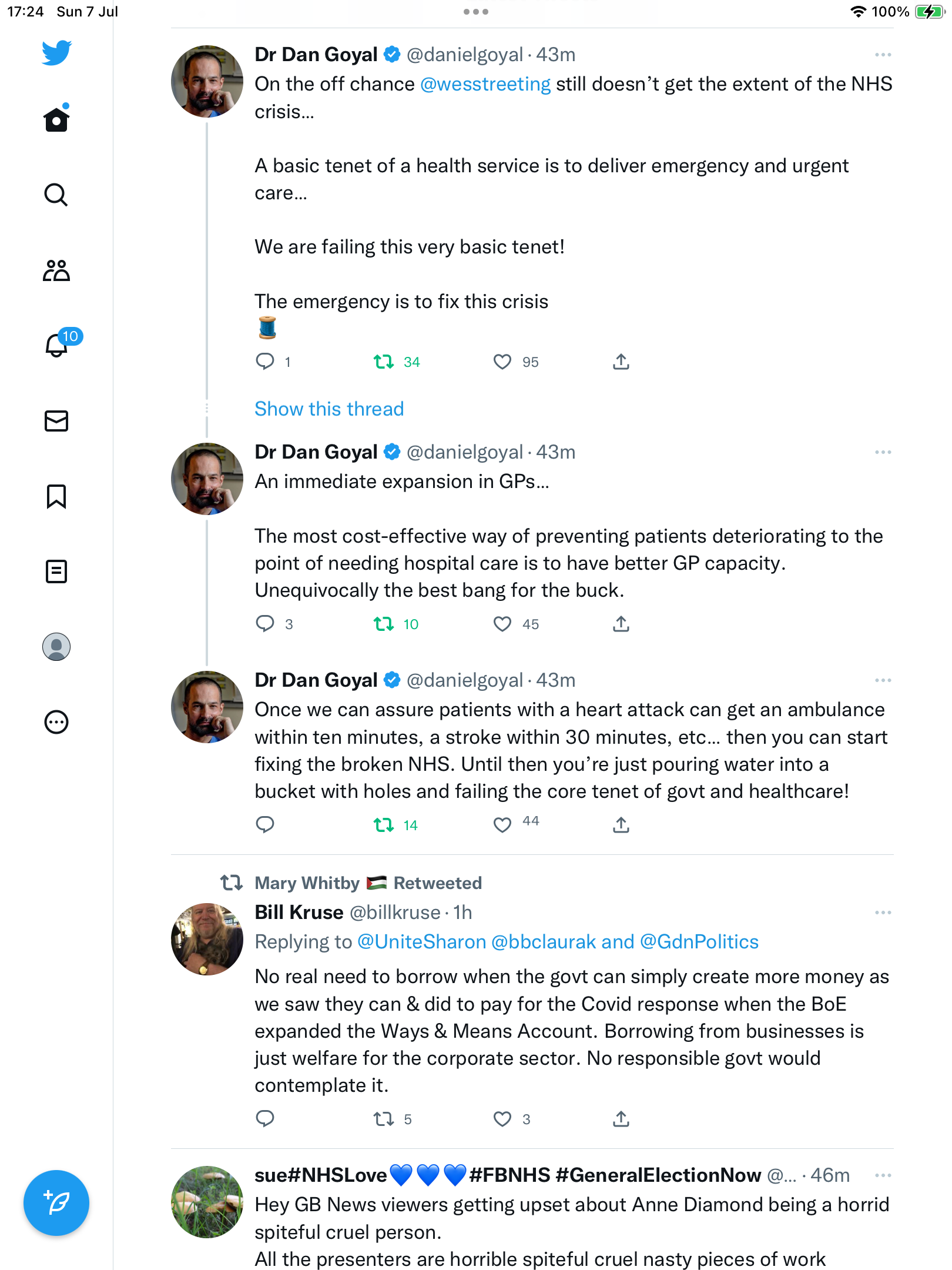The image size is (952, 1270).
Task: Open more options on first Dan Goyal tweet
Action: tap(883, 55)
